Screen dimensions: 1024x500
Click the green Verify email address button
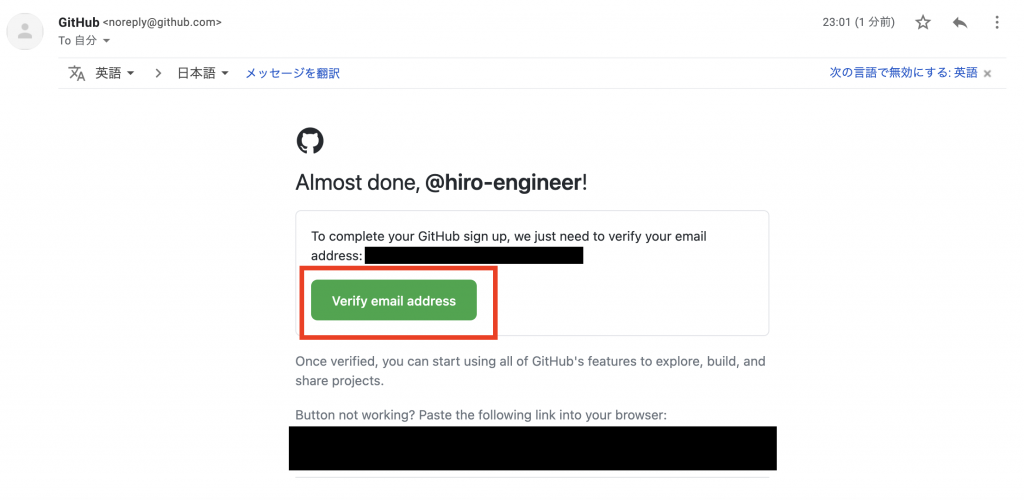pos(394,300)
